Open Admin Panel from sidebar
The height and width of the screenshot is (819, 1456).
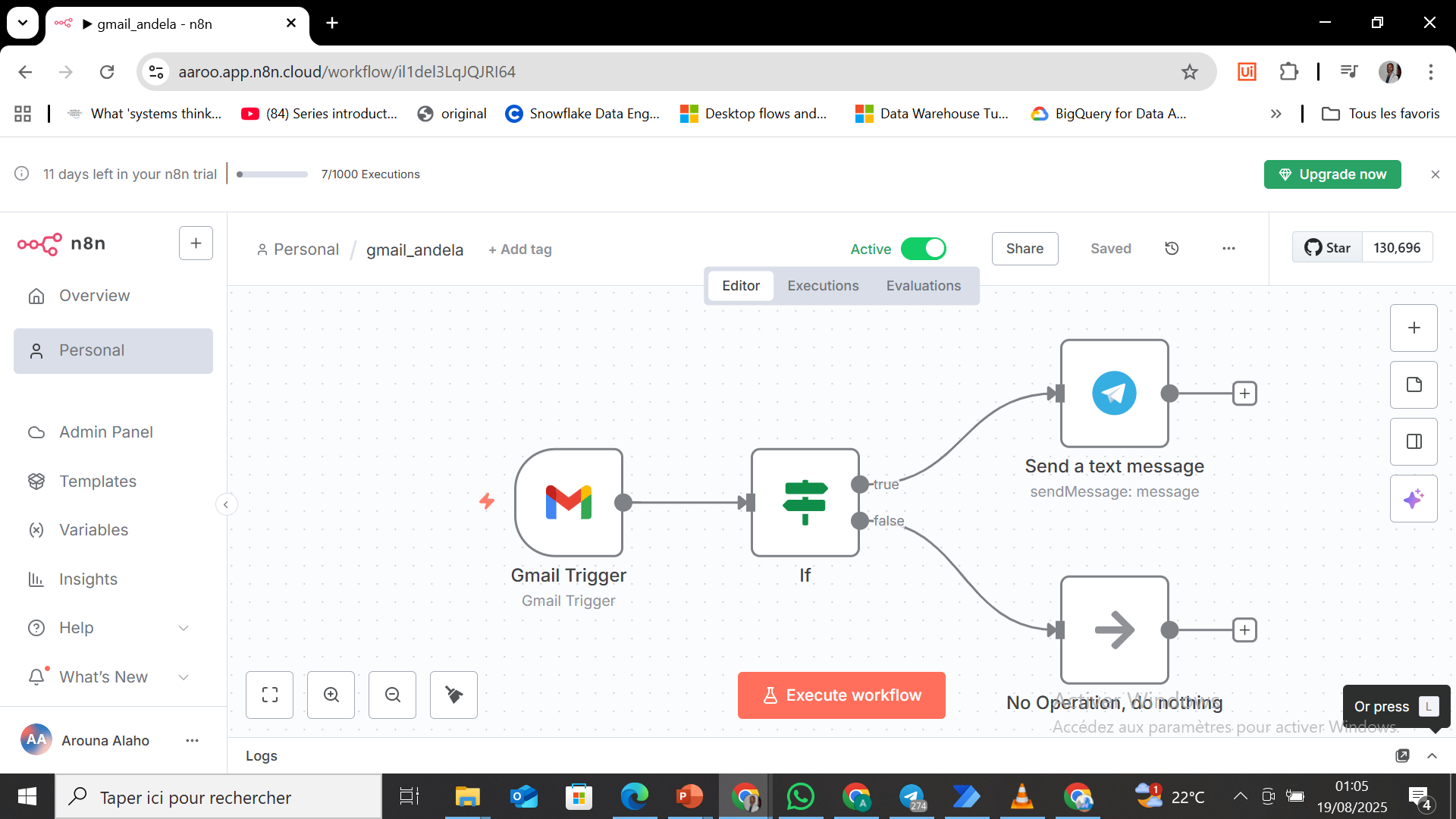pos(113,432)
